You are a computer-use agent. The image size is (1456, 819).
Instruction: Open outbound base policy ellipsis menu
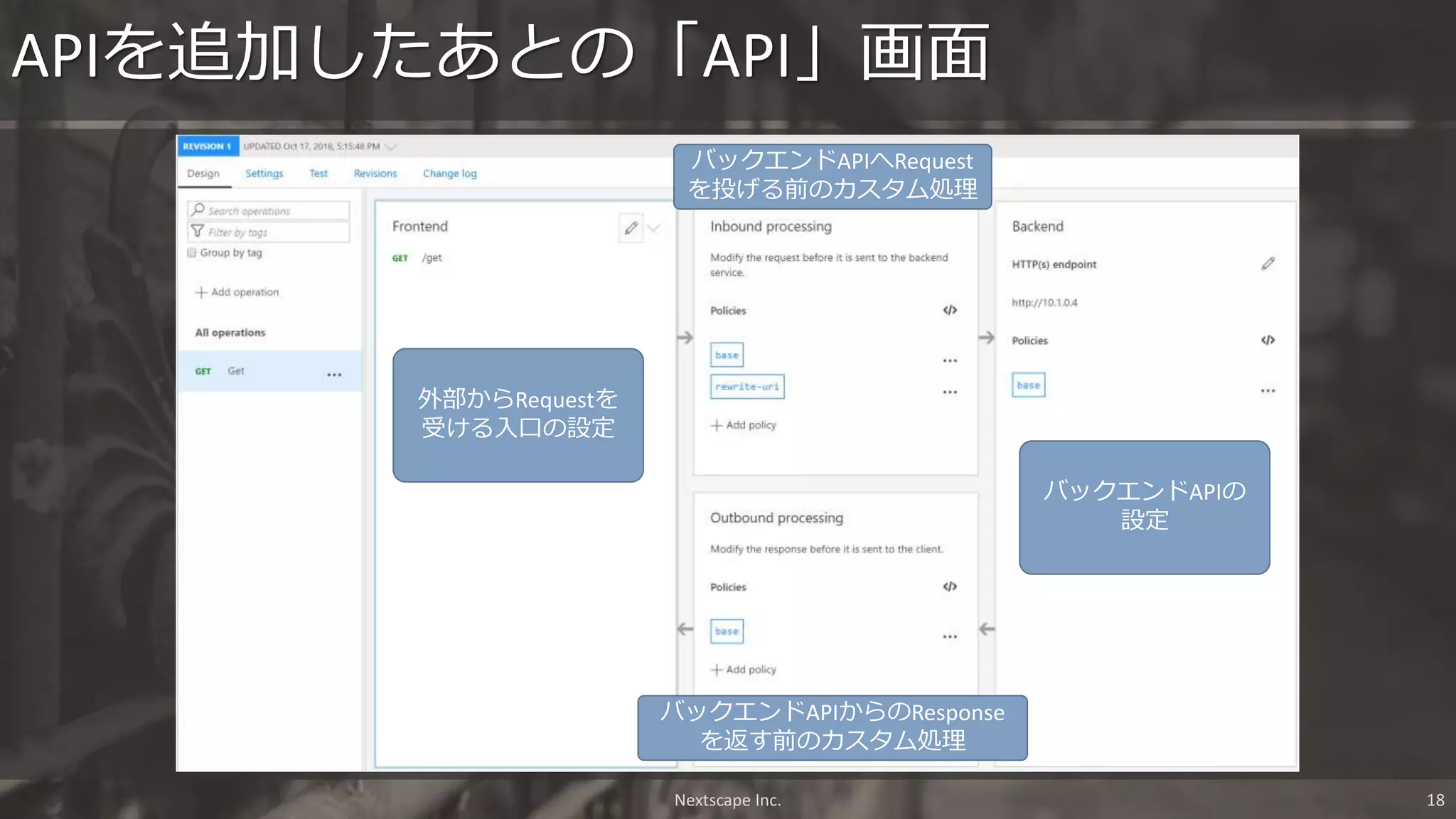point(950,637)
